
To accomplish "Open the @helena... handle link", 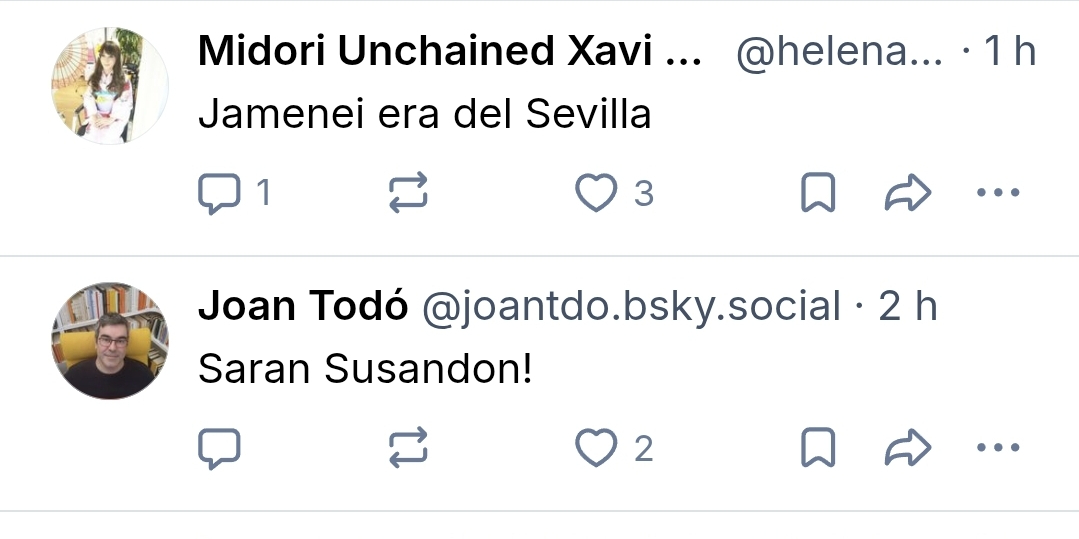I will pyautogui.click(x=839, y=52).
